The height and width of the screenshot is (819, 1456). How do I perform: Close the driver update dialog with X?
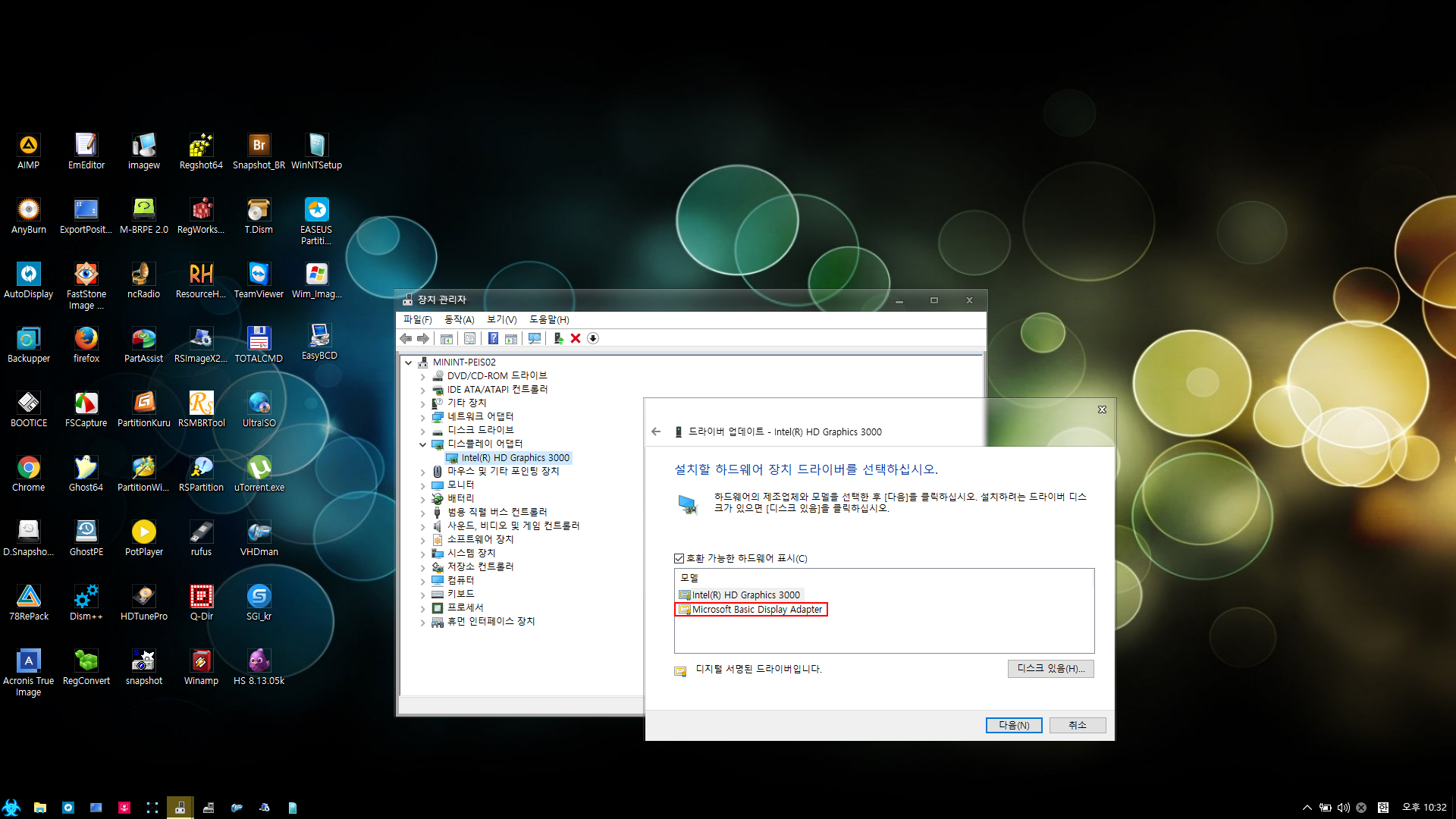[x=1102, y=409]
